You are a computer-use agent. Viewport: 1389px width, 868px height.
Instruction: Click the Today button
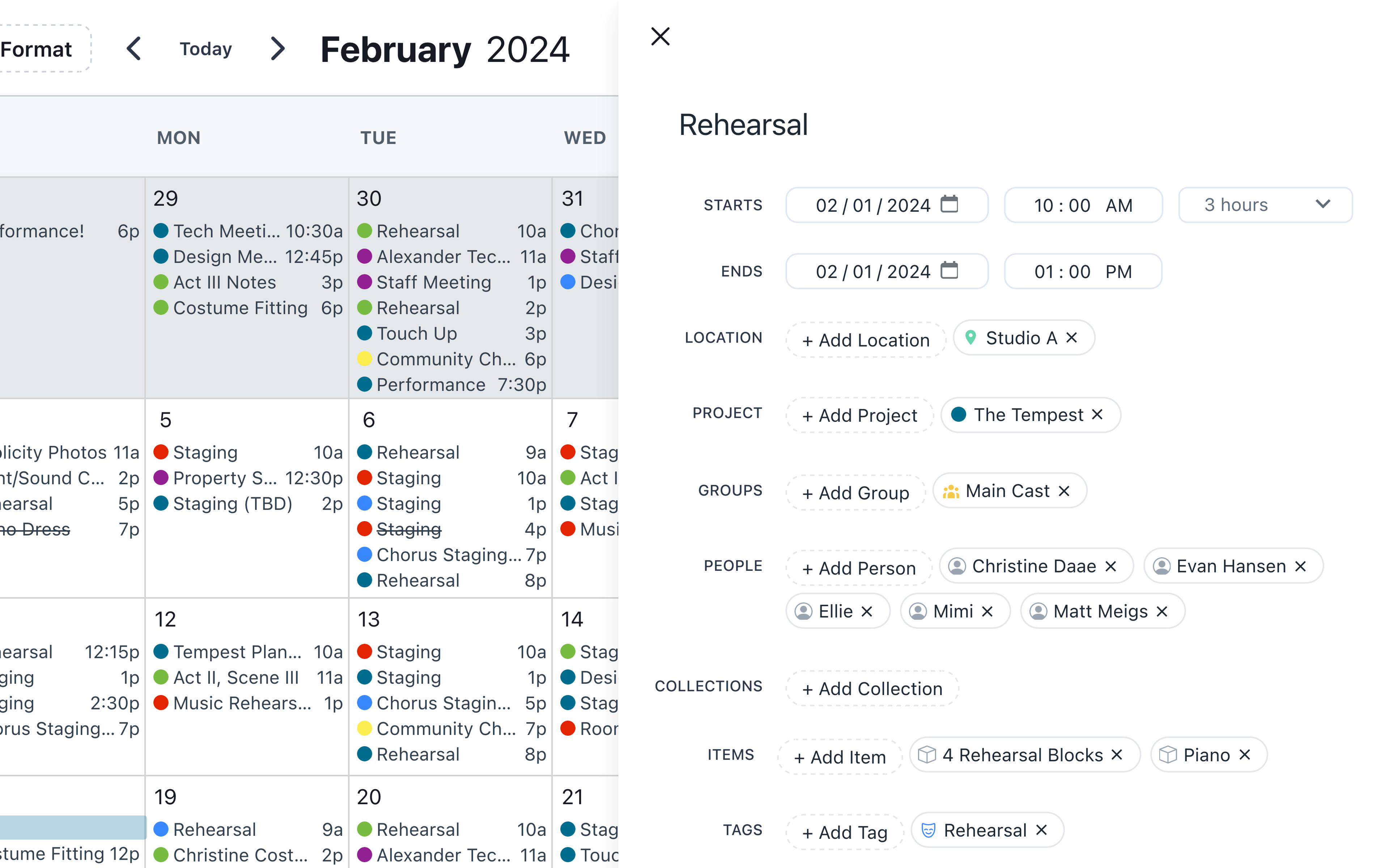point(205,49)
